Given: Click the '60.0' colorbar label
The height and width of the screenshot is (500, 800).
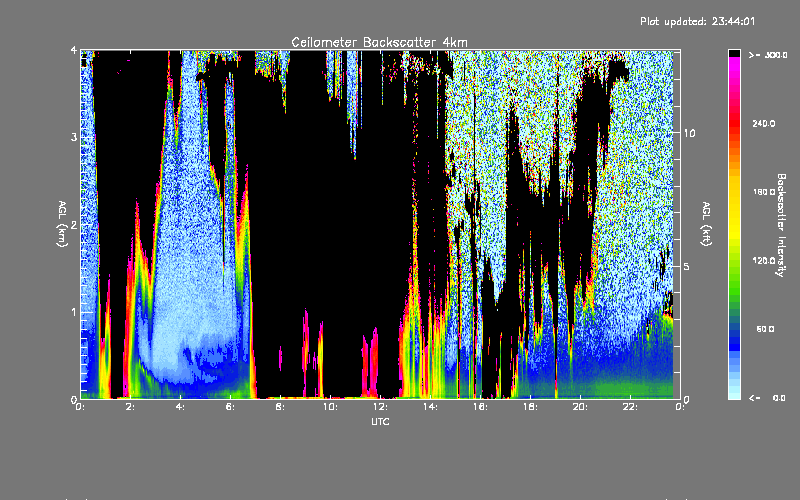Looking at the screenshot, I should [765, 329].
